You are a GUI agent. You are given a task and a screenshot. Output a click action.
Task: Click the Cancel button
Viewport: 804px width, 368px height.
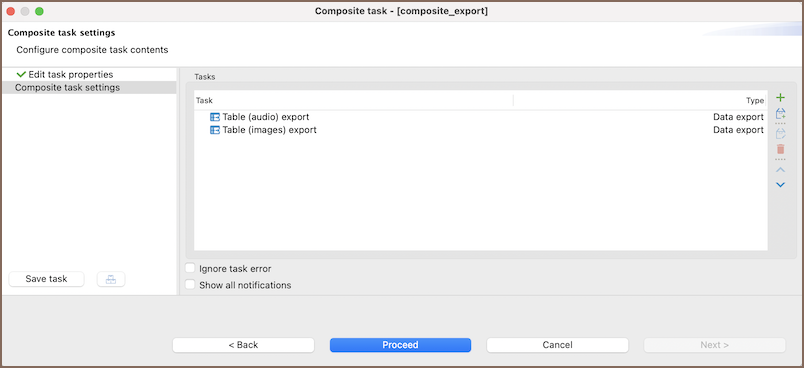click(x=557, y=345)
